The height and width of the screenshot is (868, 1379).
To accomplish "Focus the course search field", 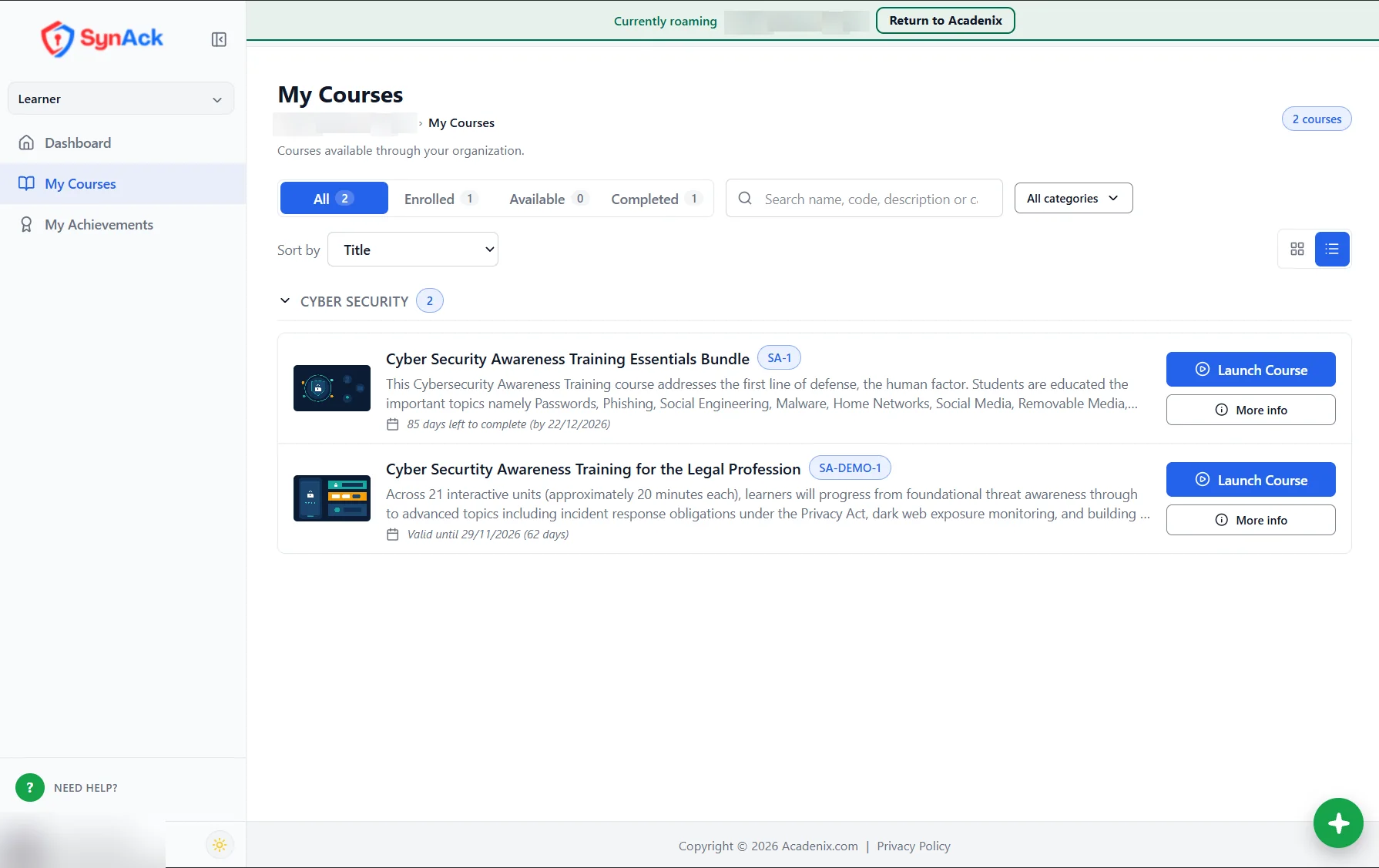I will coord(864,199).
